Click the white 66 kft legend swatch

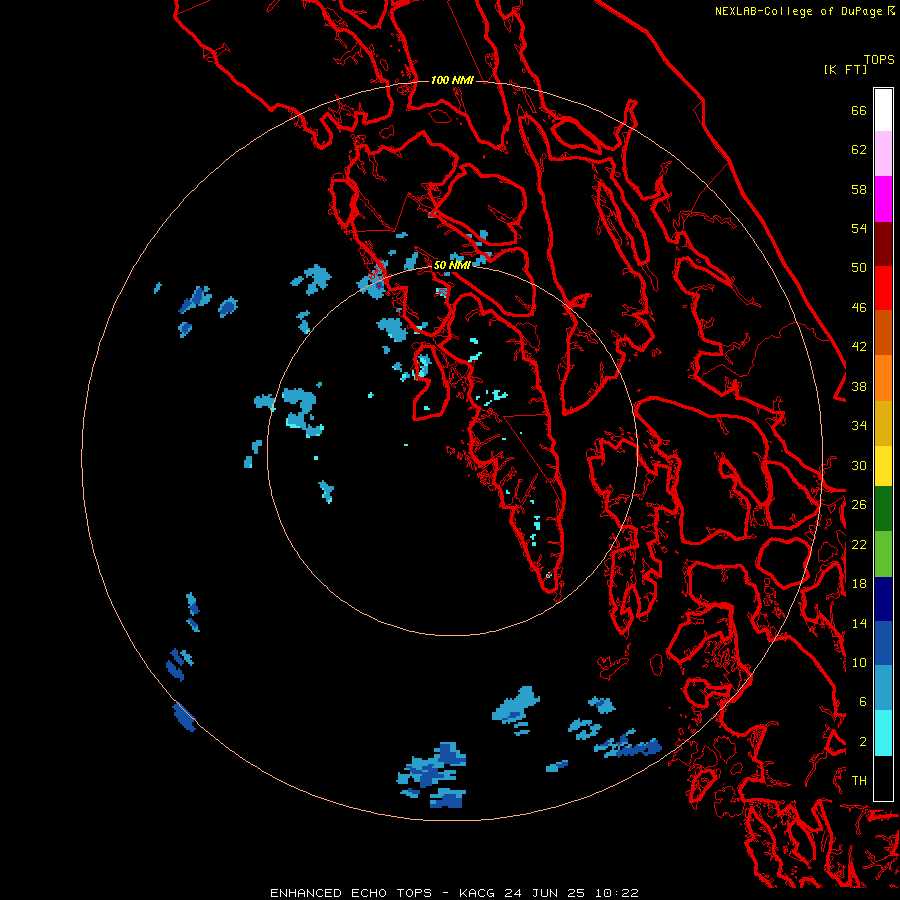tap(883, 110)
